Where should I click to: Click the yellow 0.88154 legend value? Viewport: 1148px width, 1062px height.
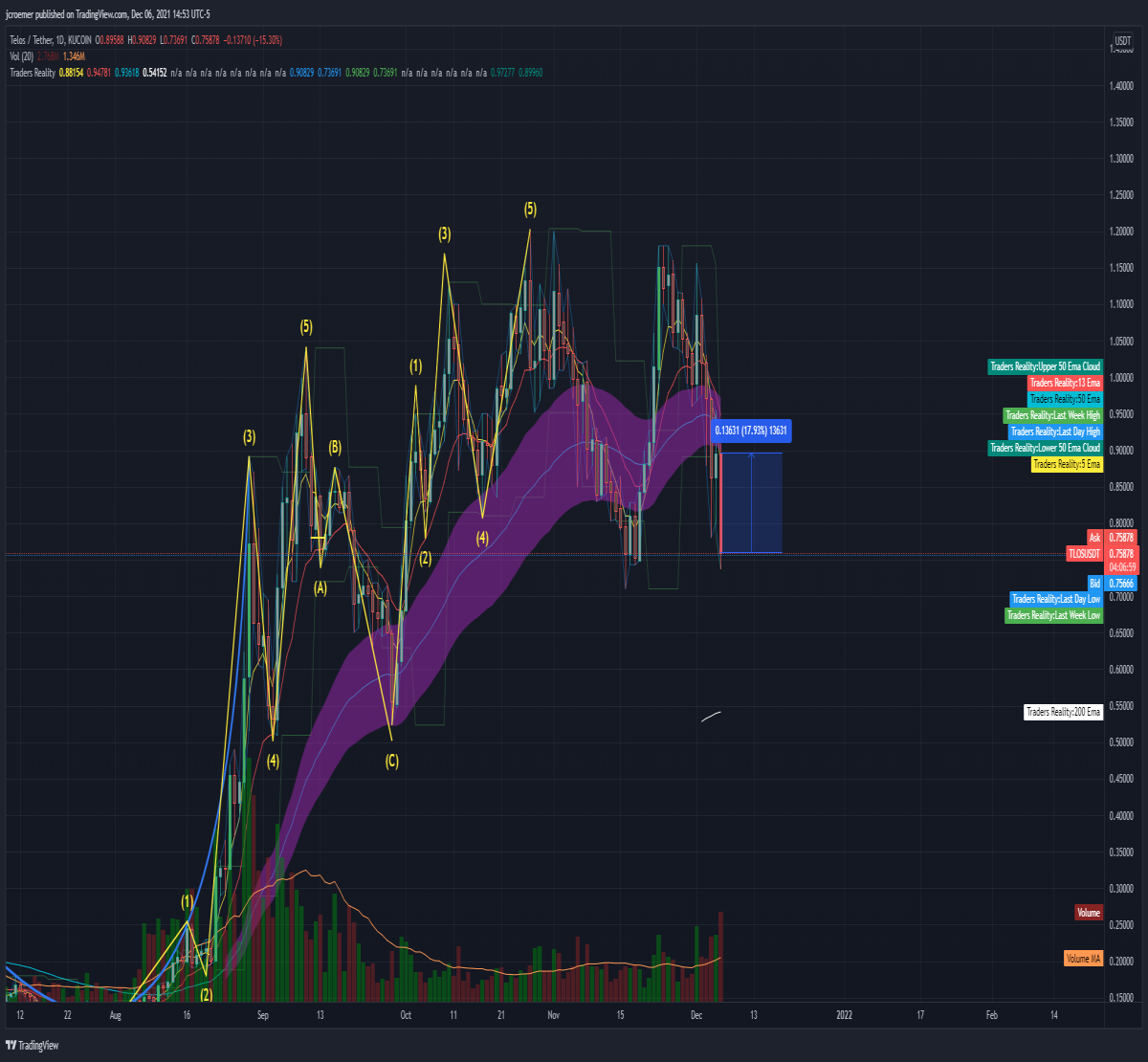(74, 72)
